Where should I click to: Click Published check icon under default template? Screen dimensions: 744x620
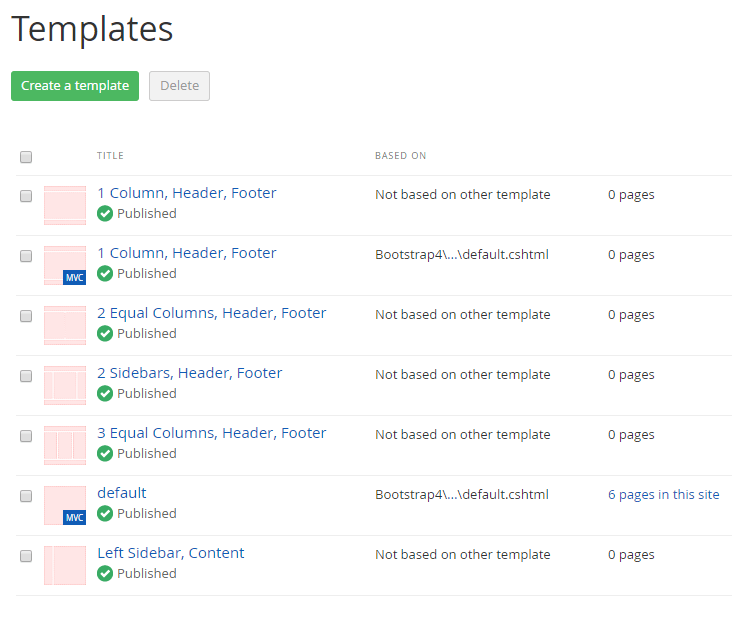tap(105, 514)
